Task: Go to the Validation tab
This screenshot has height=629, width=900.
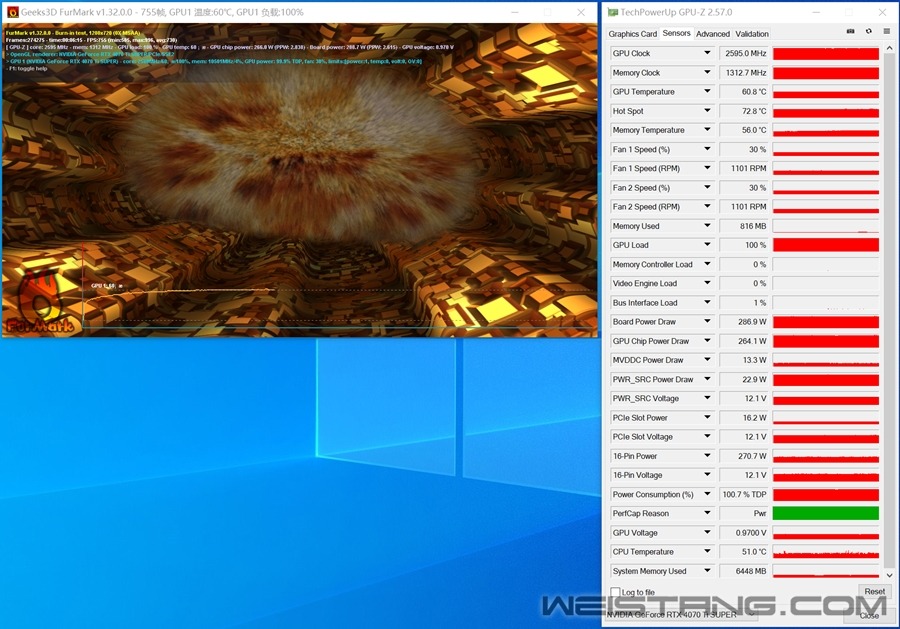Action: click(752, 34)
